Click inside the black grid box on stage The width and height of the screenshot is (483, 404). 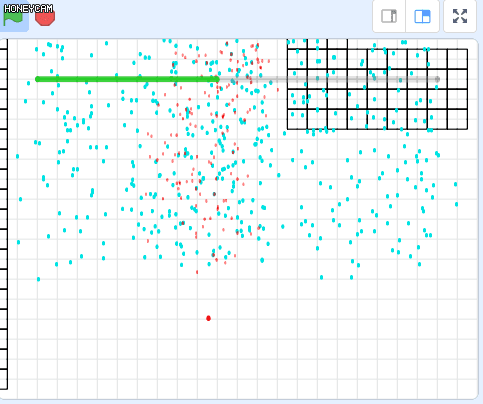377,89
